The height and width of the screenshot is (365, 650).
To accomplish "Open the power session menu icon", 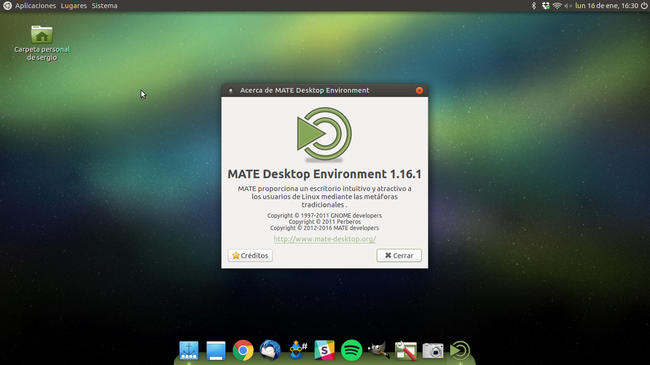I will click(x=644, y=6).
